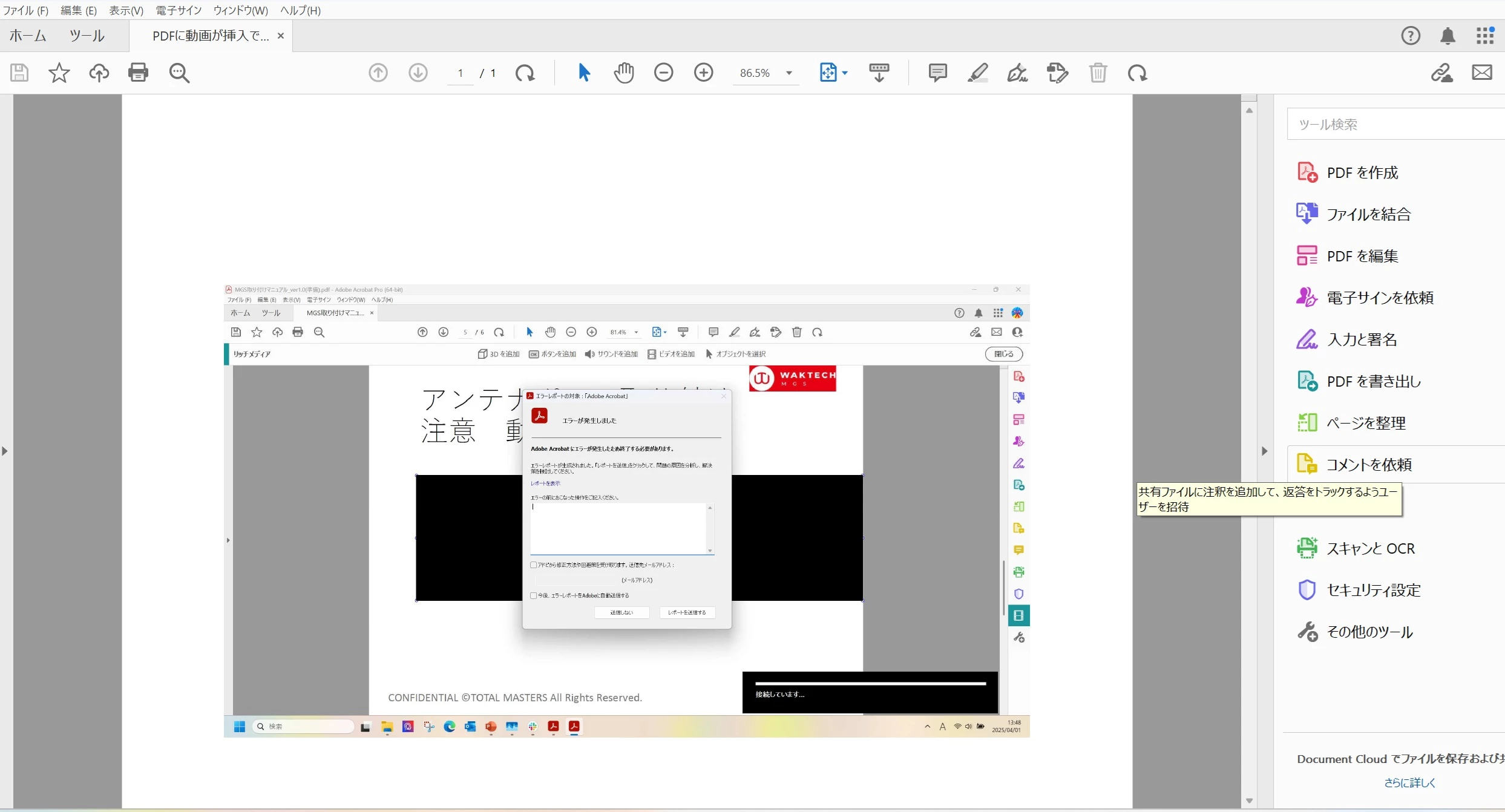Open the notifications bell
This screenshot has height=812, width=1505.
[x=1448, y=36]
